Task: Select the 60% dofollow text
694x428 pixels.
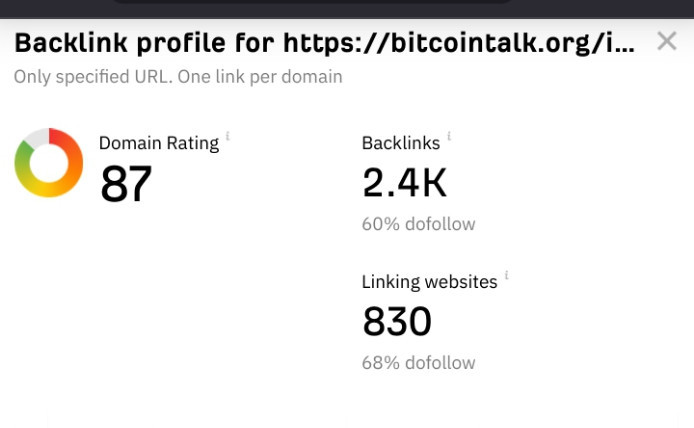Action: (418, 224)
